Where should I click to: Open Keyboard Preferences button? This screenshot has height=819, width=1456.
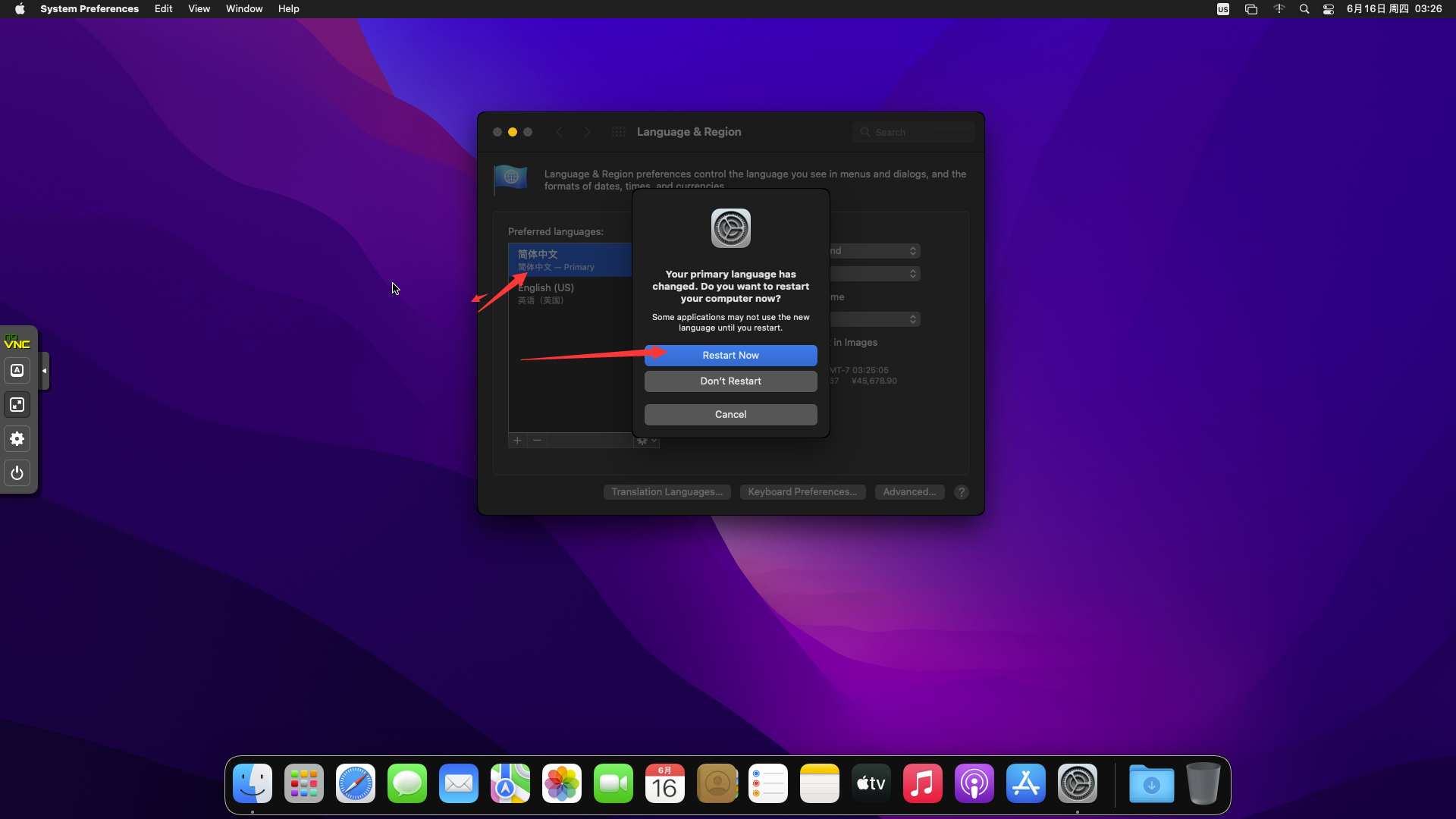(802, 492)
